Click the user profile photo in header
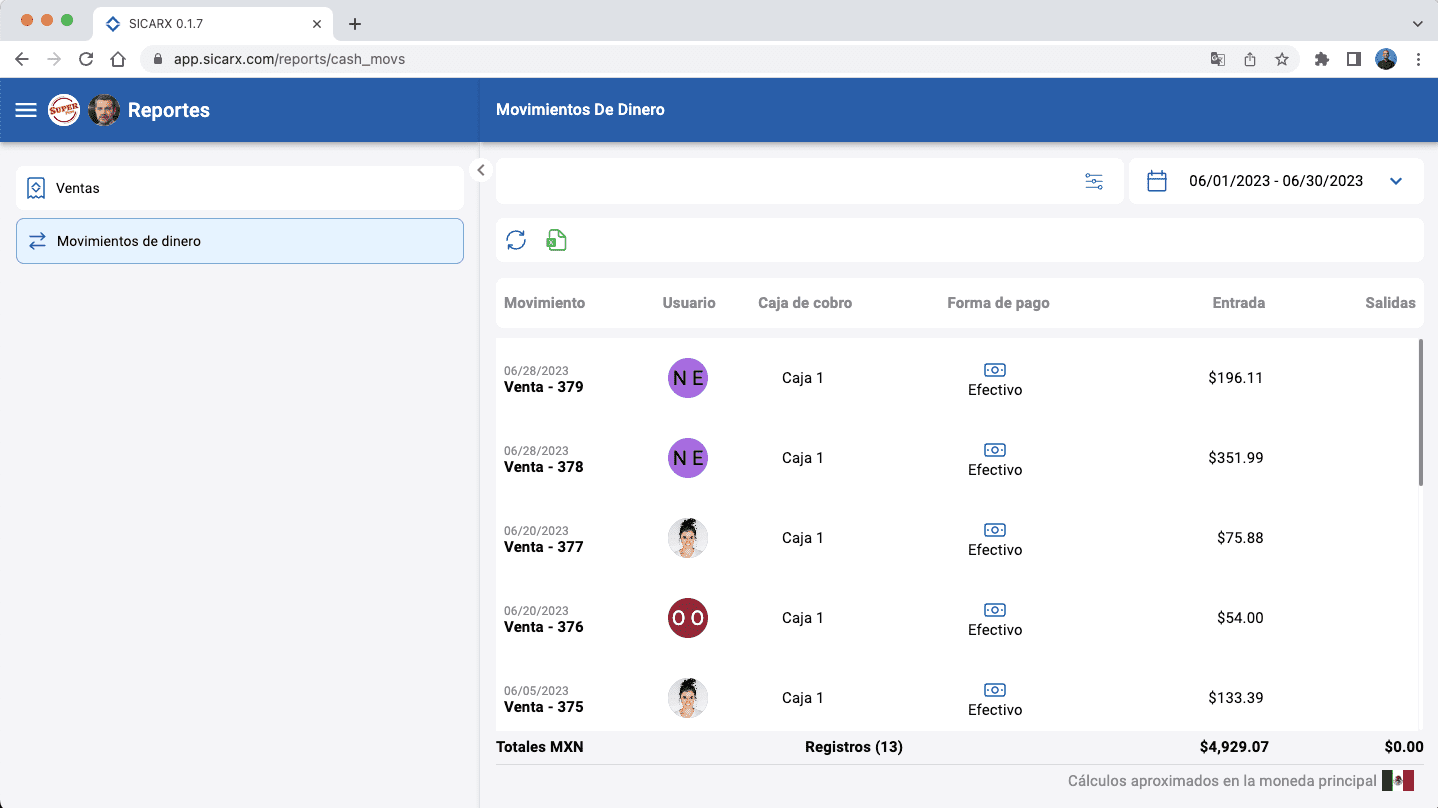The width and height of the screenshot is (1438, 808). click(x=104, y=110)
